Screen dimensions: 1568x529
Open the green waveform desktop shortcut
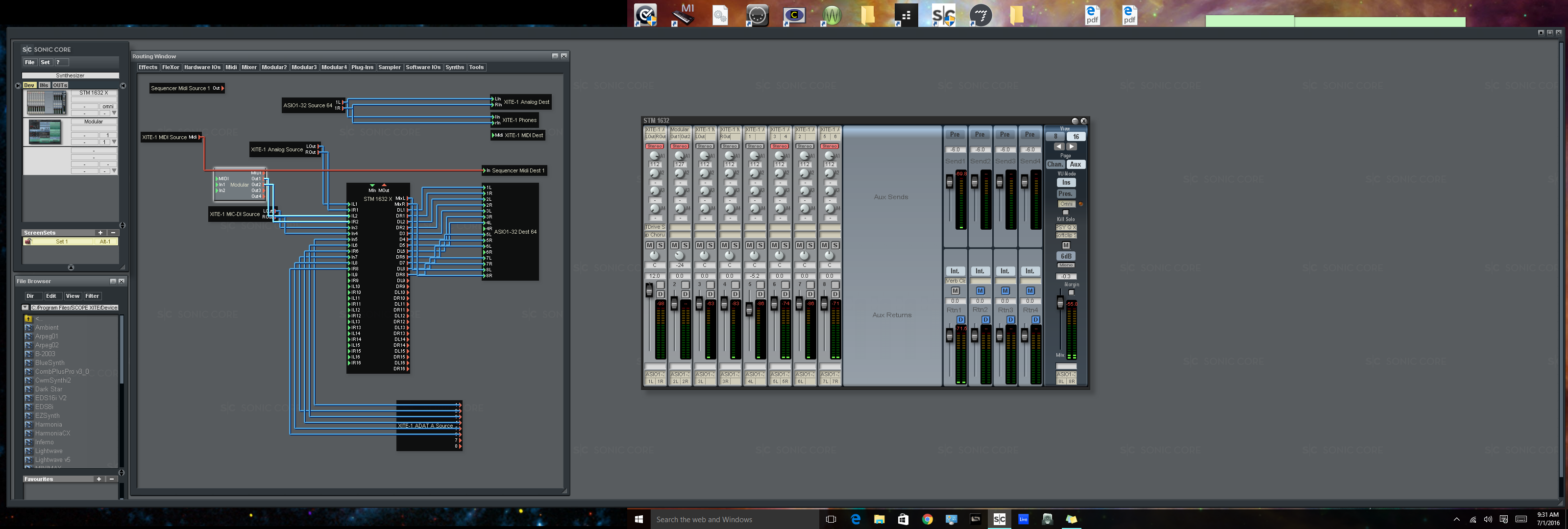[x=832, y=15]
